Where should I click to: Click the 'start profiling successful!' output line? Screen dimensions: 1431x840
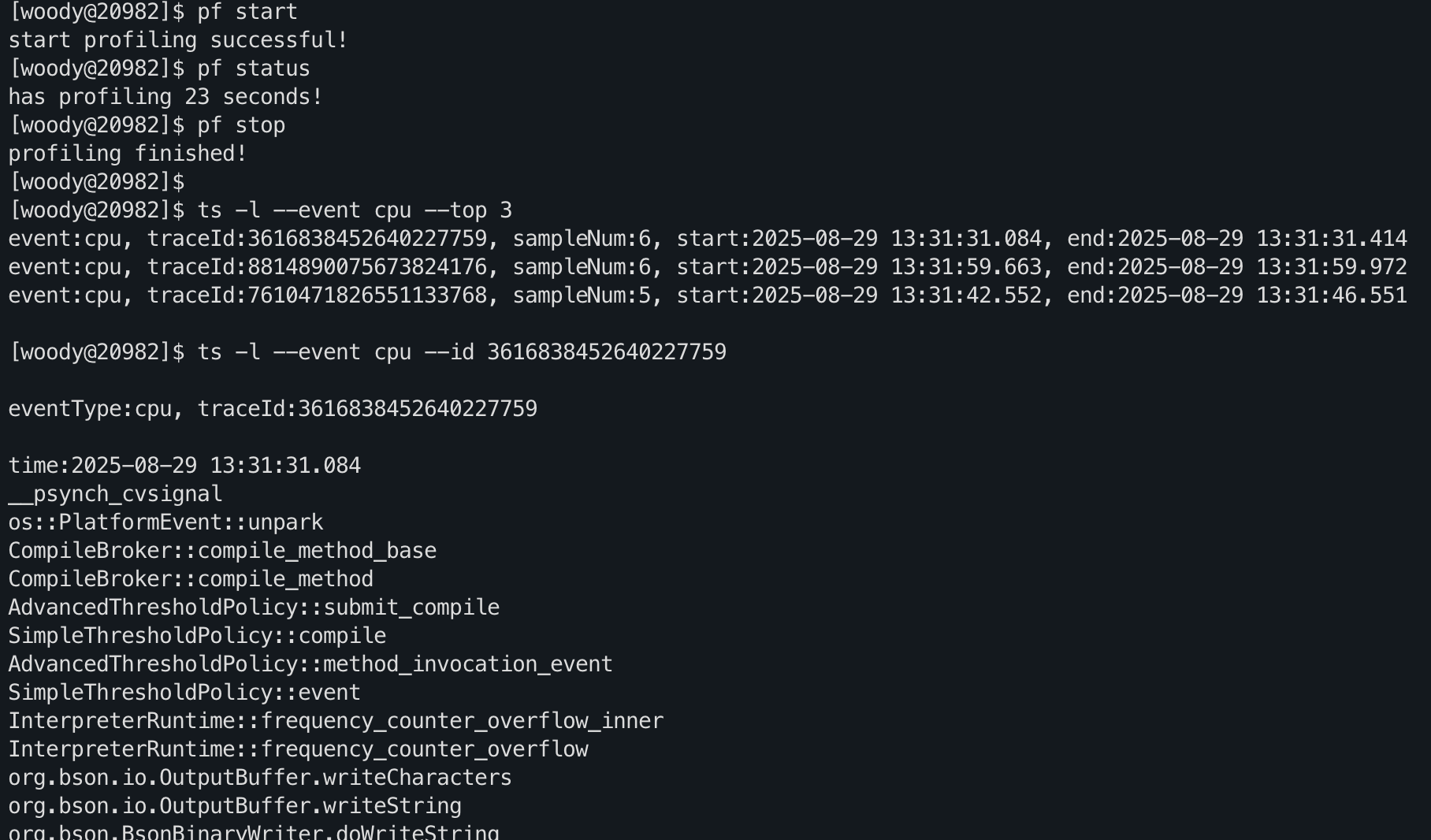coord(178,40)
